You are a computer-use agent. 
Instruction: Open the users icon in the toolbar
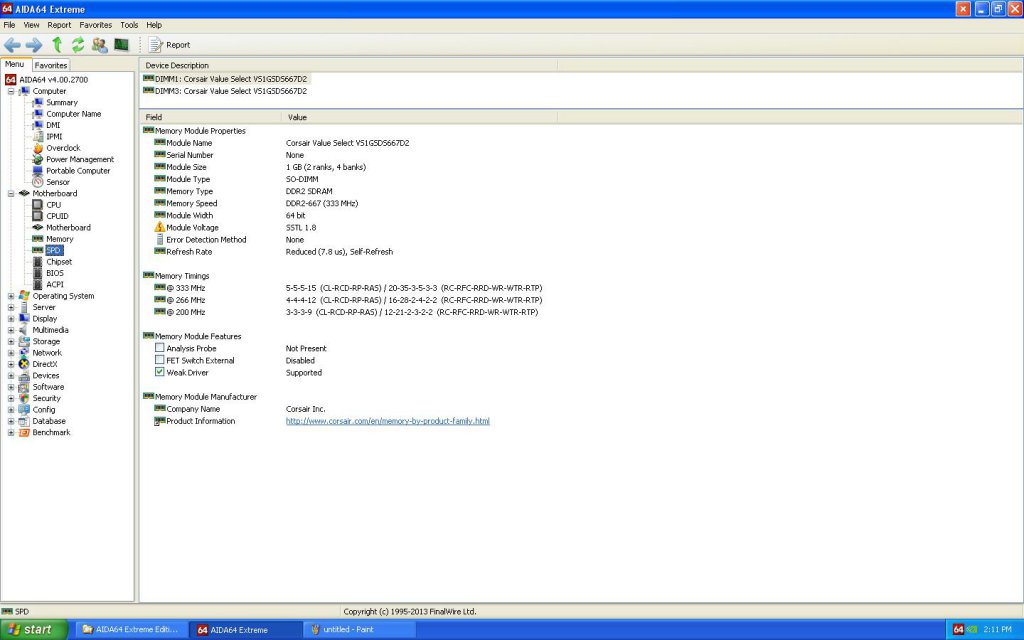[99, 44]
